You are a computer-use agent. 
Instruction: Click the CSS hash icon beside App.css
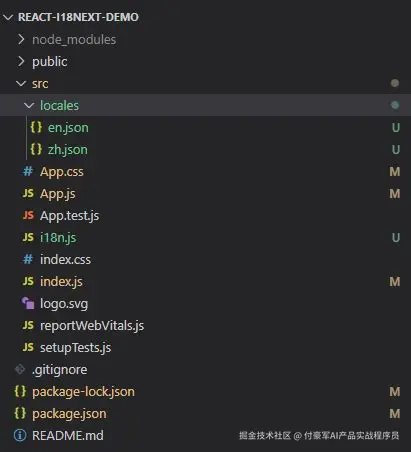tap(28, 171)
